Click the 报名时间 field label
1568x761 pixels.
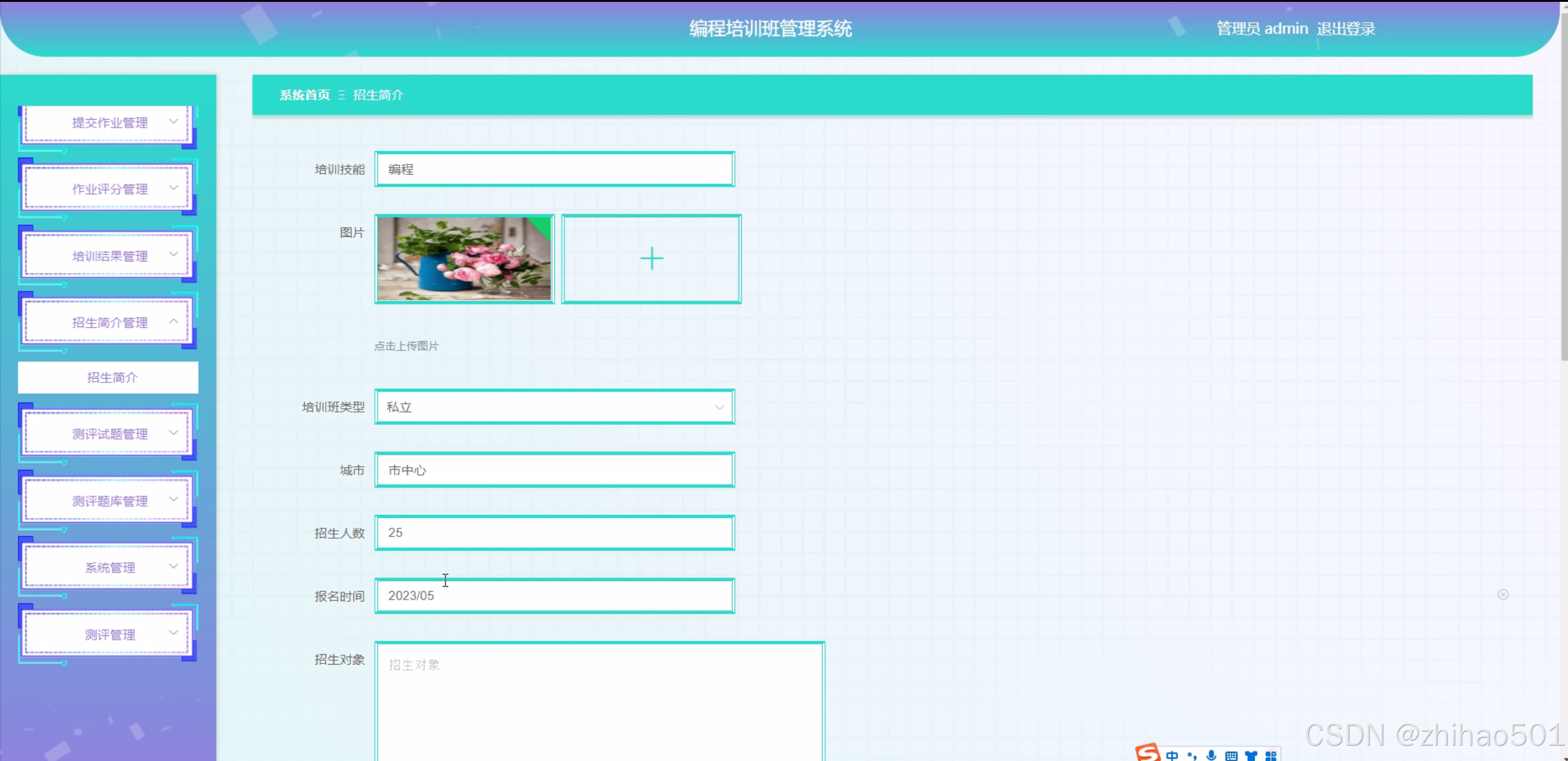click(x=339, y=597)
